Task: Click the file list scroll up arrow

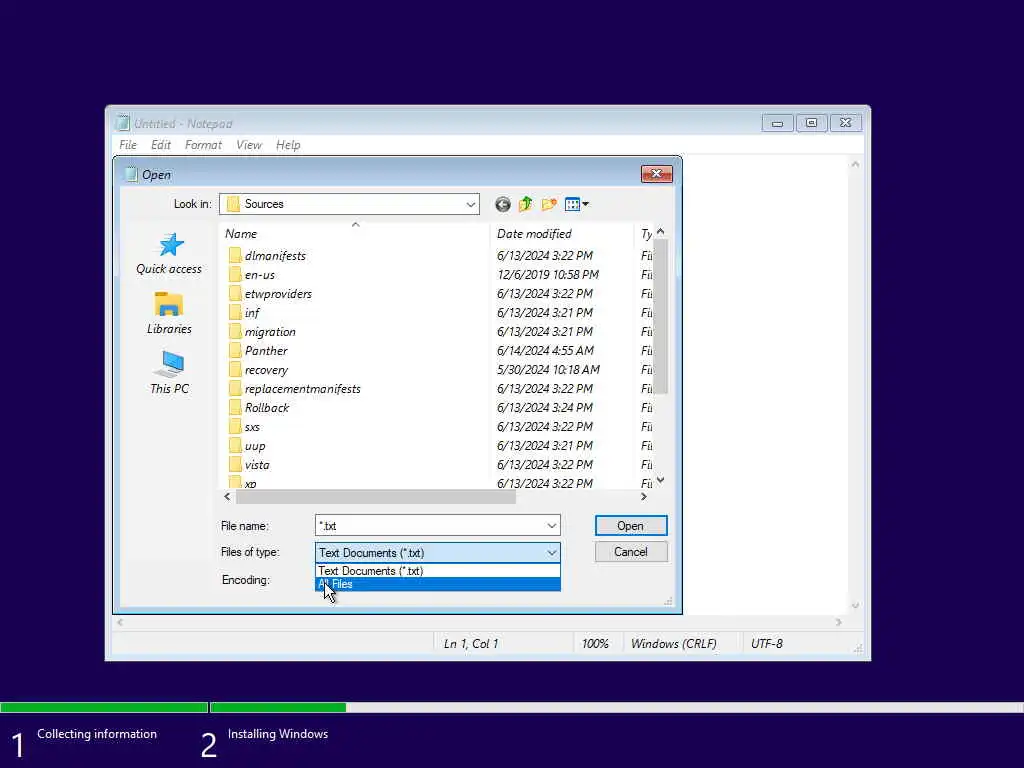Action: point(660,232)
